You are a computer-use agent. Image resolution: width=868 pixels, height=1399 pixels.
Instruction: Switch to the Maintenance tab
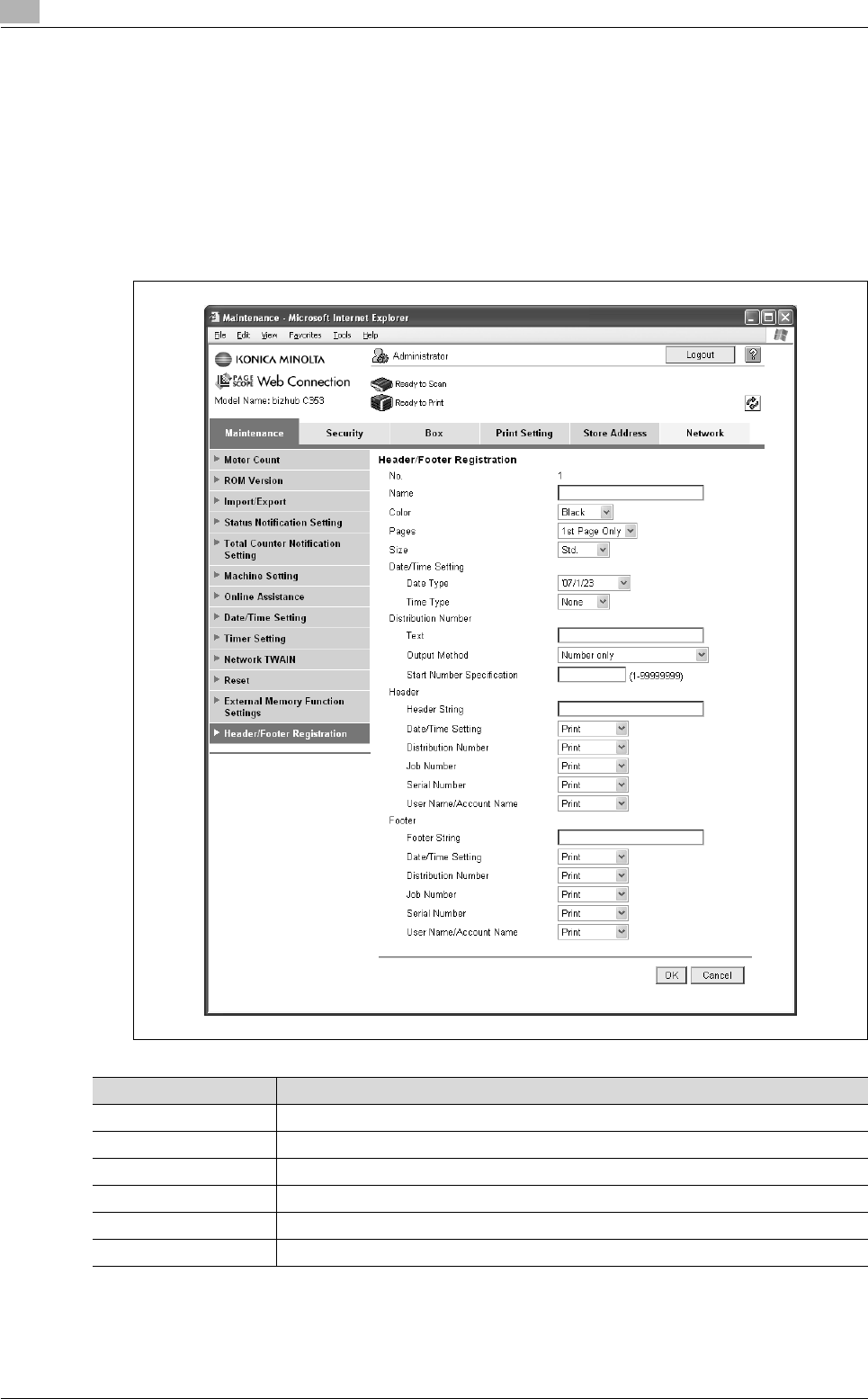[x=255, y=433]
